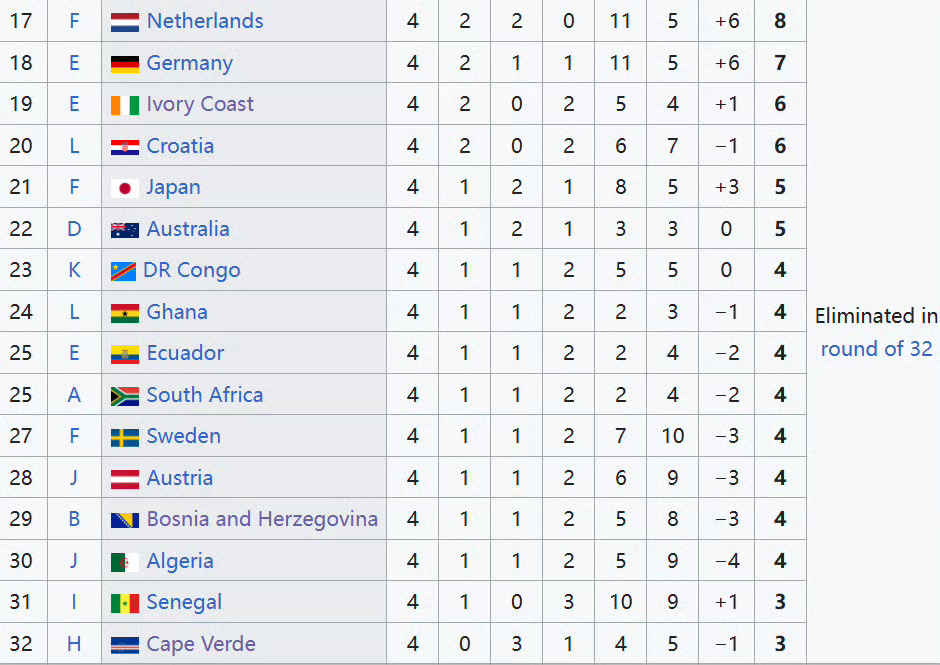Image resolution: width=940 pixels, height=665 pixels.
Task: Open the Ghana team page link
Action: (177, 312)
